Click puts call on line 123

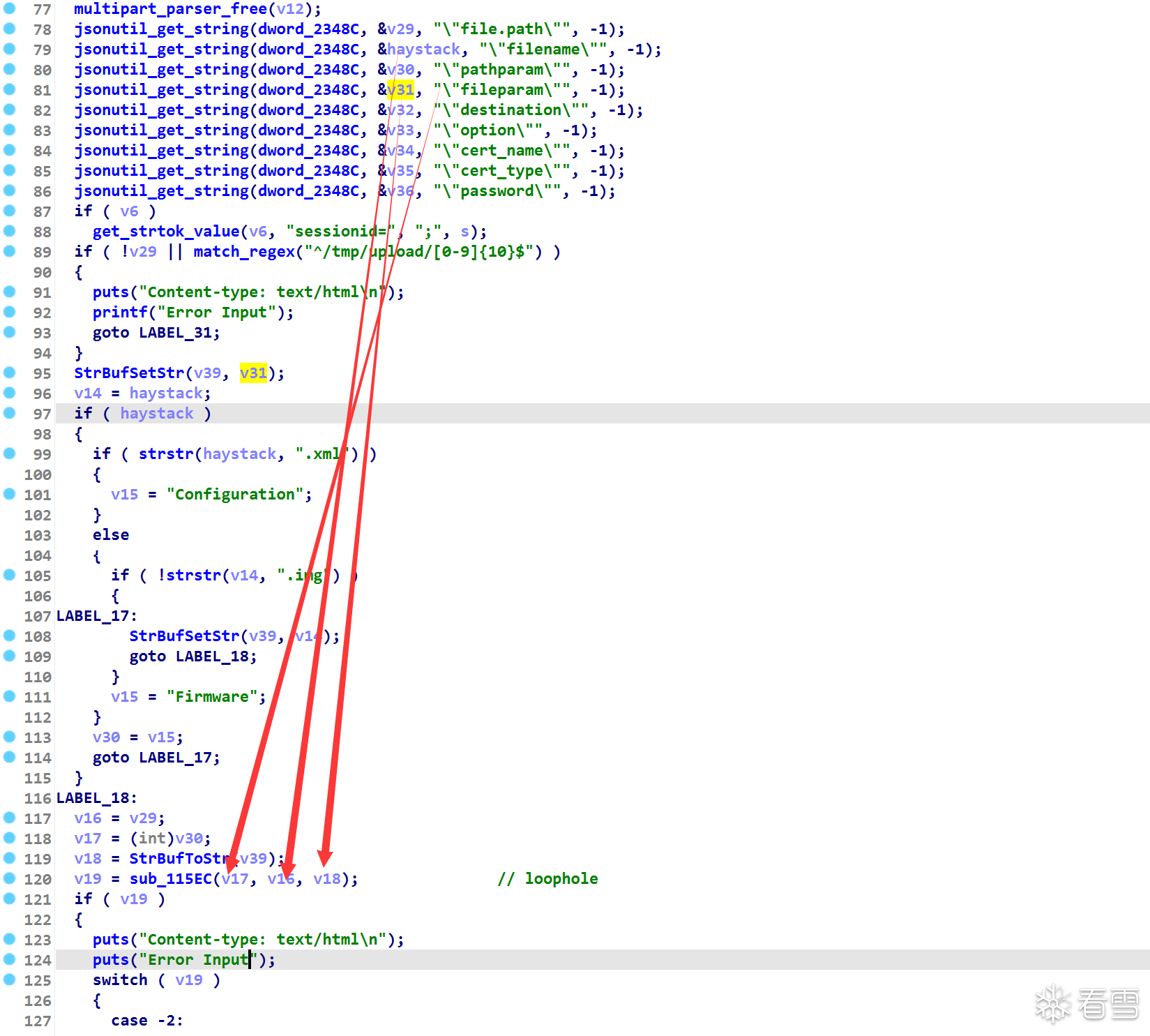click(x=111, y=940)
